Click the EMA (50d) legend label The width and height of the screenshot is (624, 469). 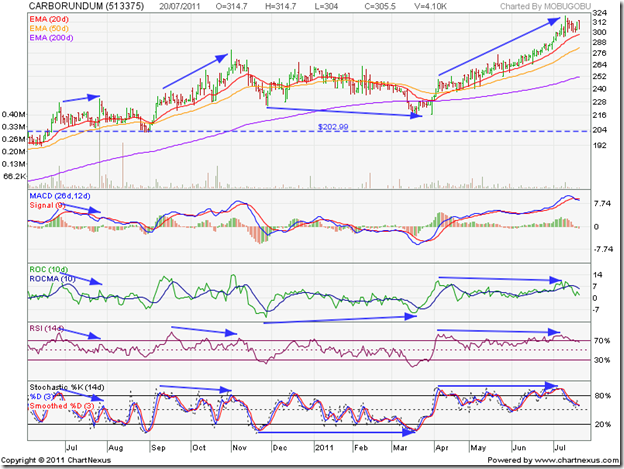(49, 28)
